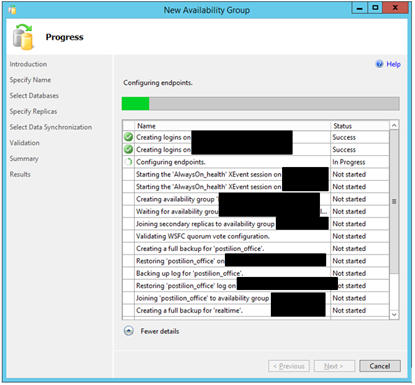Screen dimensions: 415x385
Task: Select the 'Waiting for availability group' row
Action: click(x=256, y=211)
